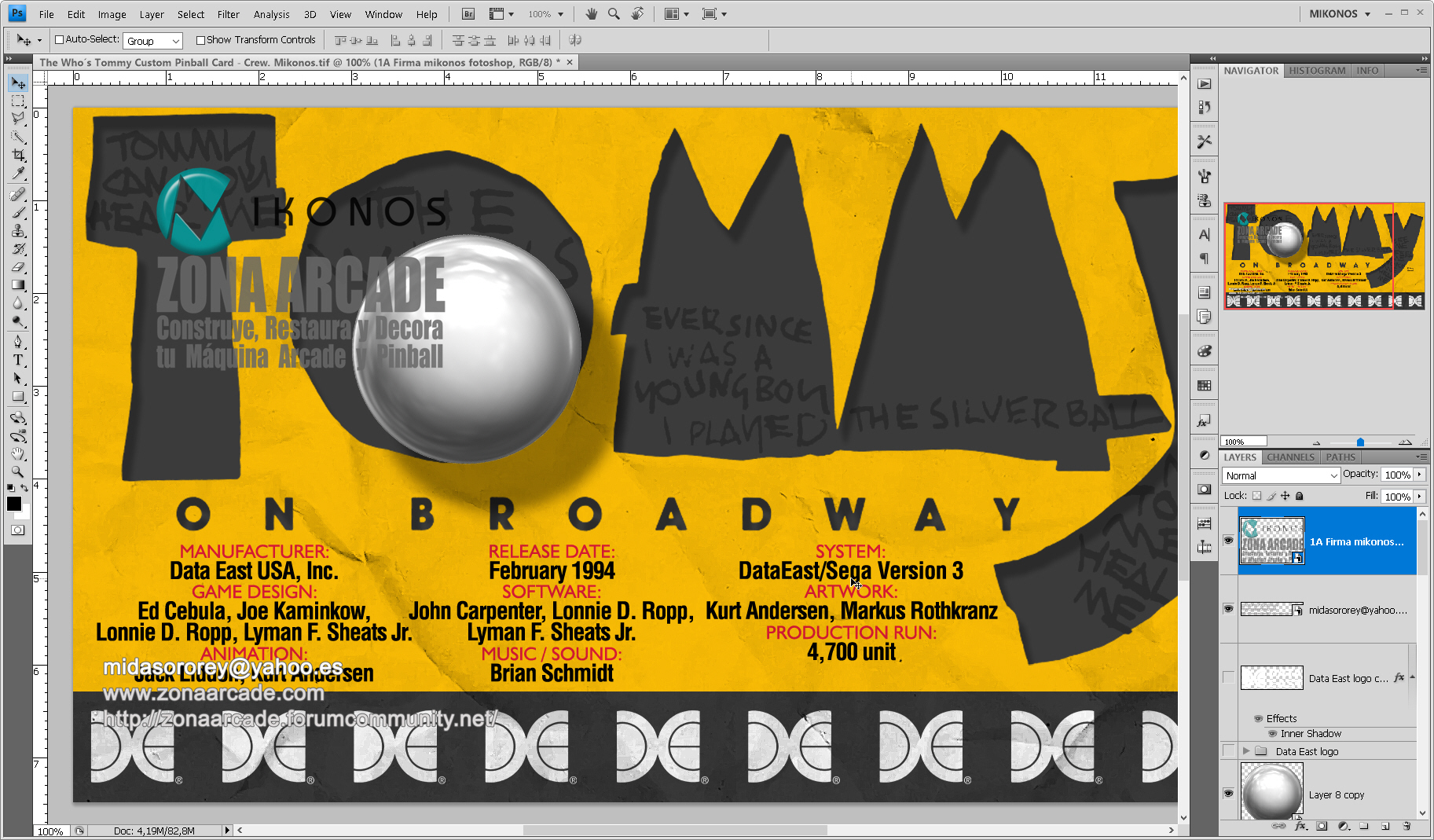This screenshot has height=840, width=1434.
Task: Show the Data East logo group
Action: (1228, 751)
